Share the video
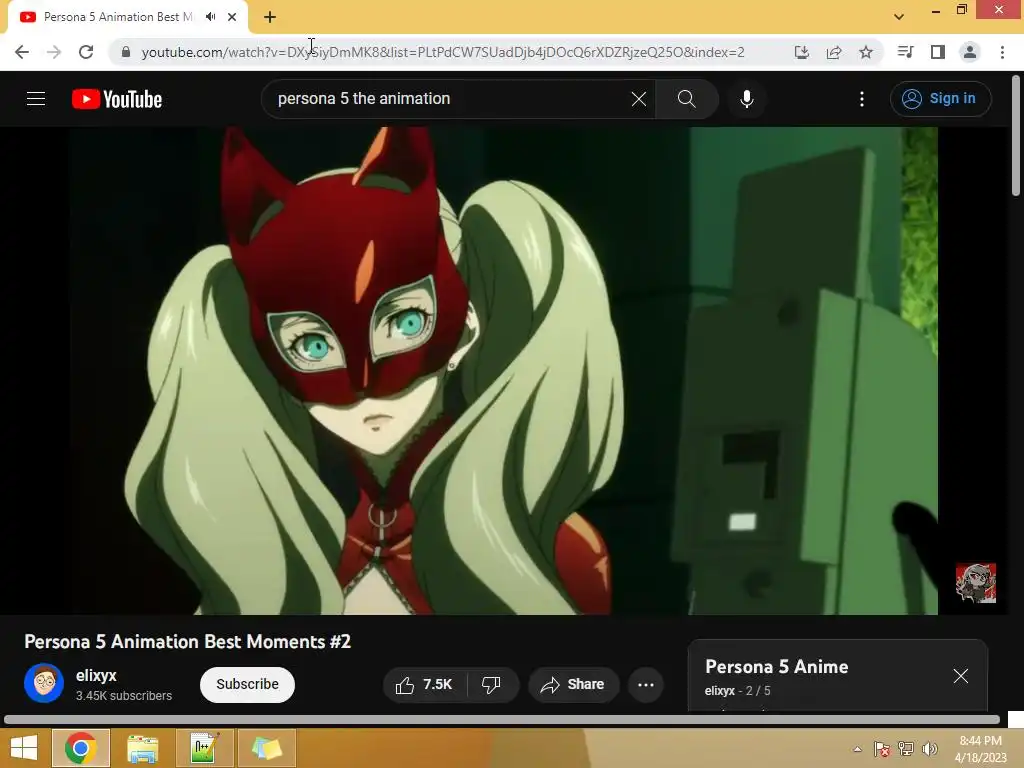The height and width of the screenshot is (768, 1024). point(573,684)
